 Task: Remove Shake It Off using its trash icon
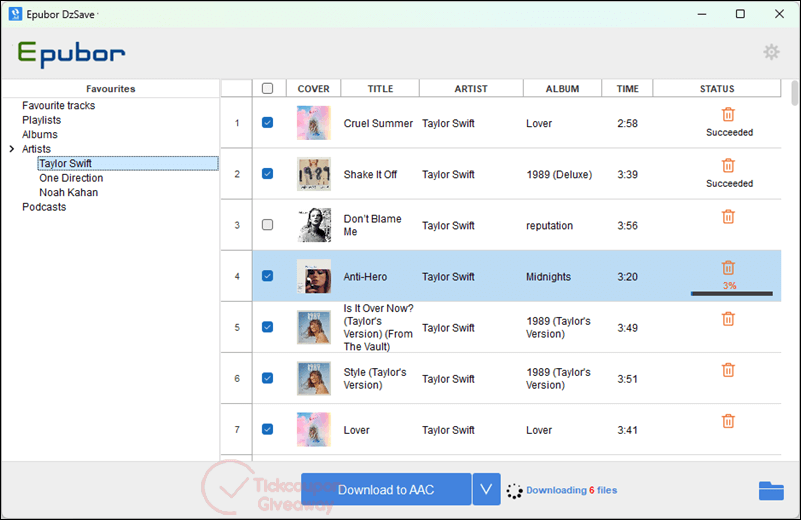pyautogui.click(x=728, y=166)
